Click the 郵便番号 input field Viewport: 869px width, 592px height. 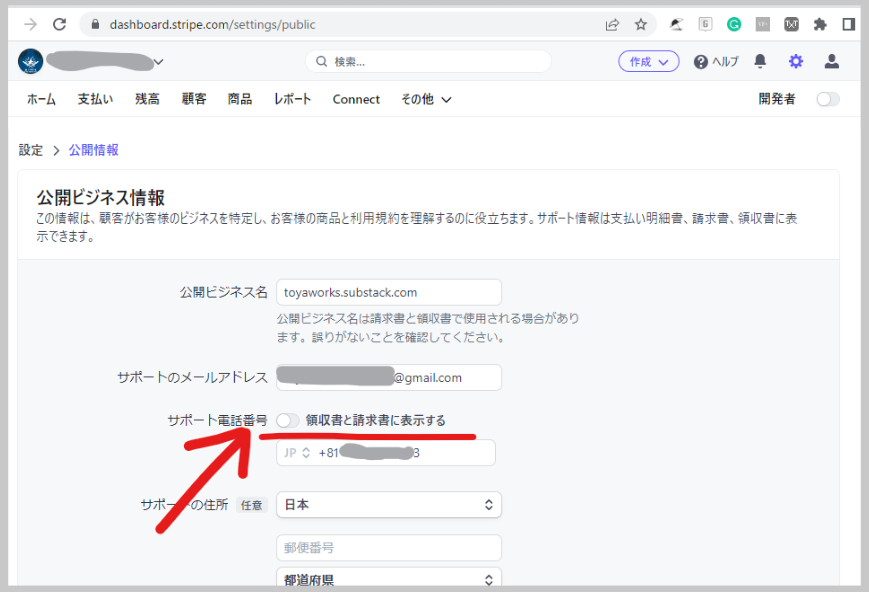(389, 548)
